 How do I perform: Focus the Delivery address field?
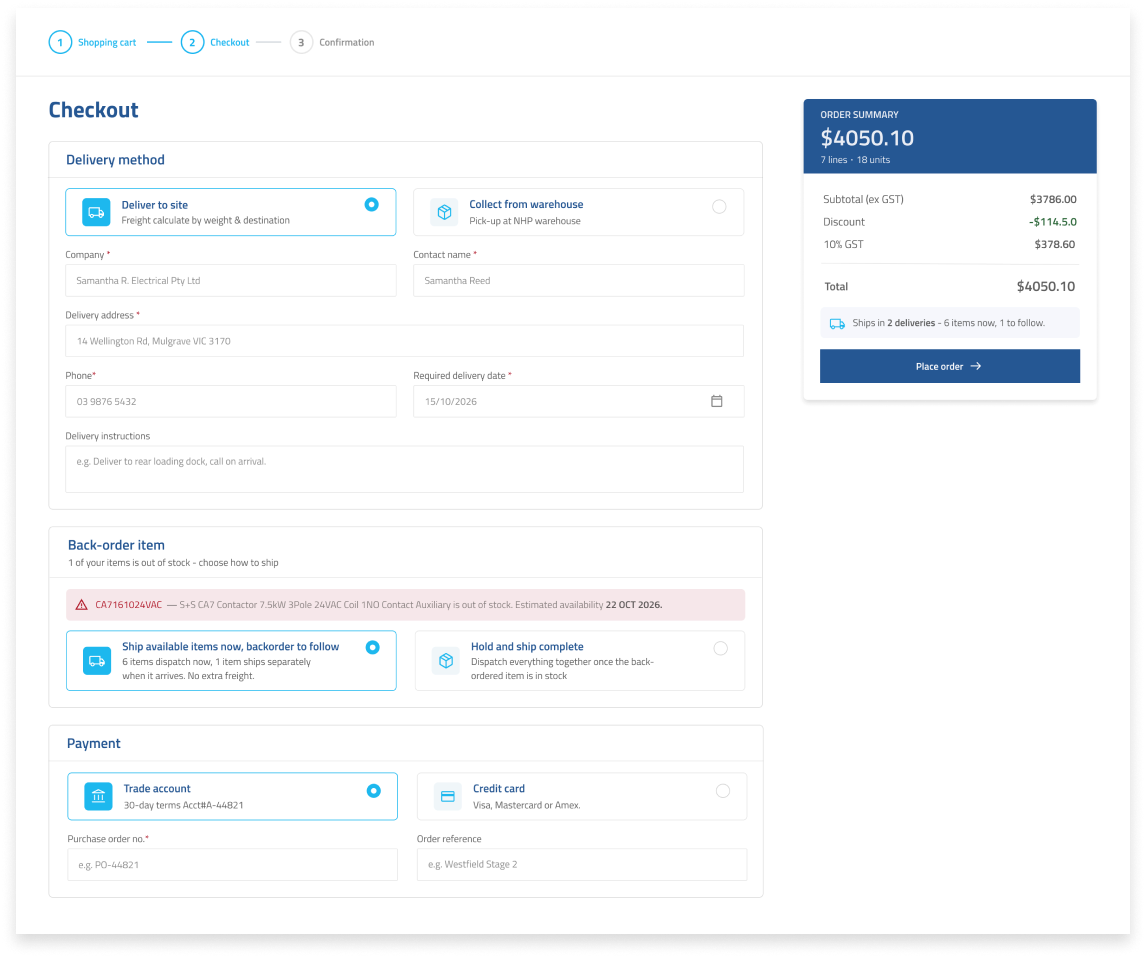(x=404, y=341)
